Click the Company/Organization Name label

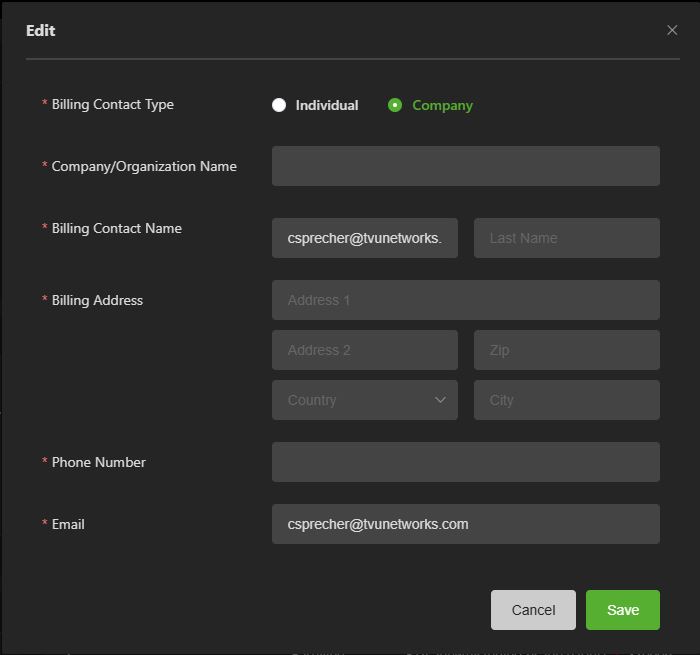tap(144, 167)
